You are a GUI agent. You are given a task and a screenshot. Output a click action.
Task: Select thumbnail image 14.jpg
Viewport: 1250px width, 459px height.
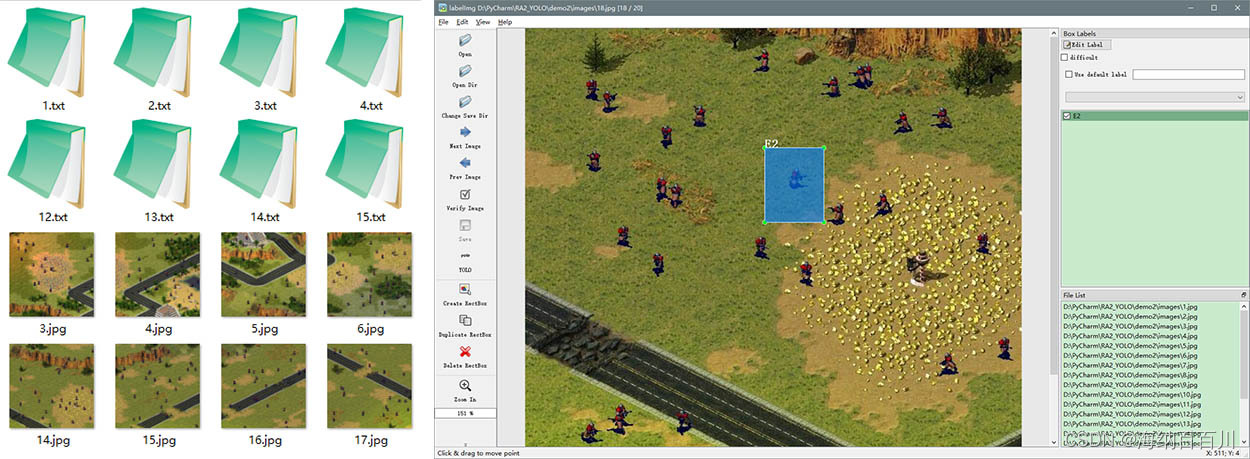[x=52, y=386]
